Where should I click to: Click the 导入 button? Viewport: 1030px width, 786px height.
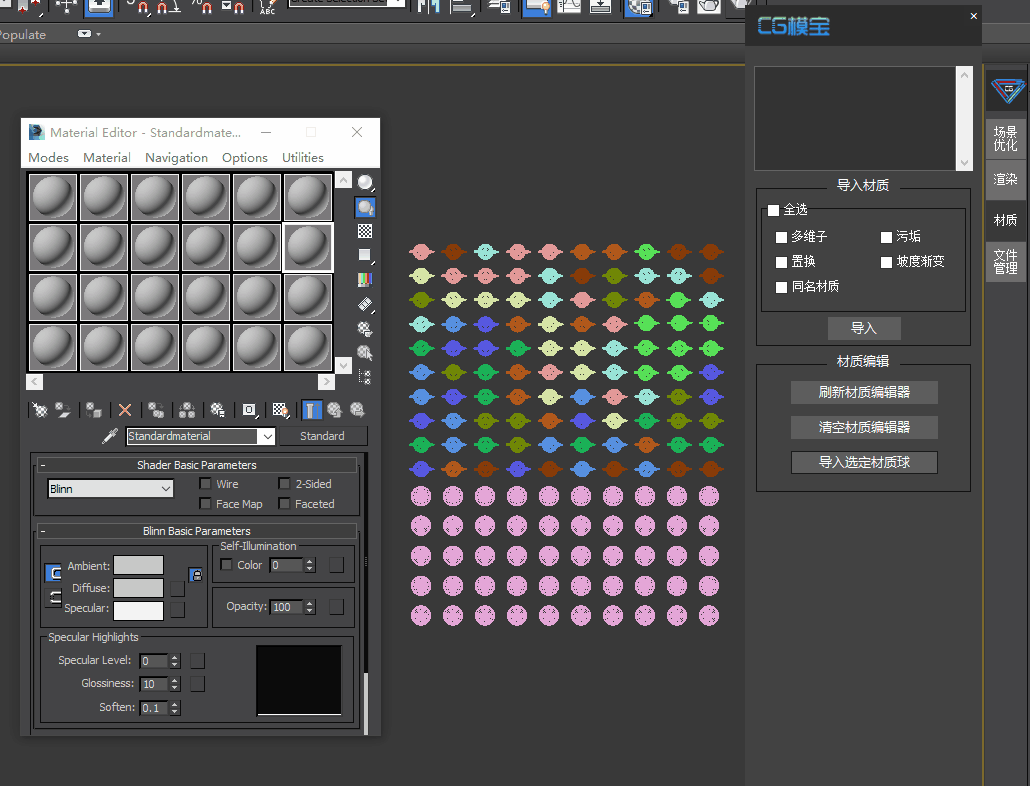click(x=864, y=328)
